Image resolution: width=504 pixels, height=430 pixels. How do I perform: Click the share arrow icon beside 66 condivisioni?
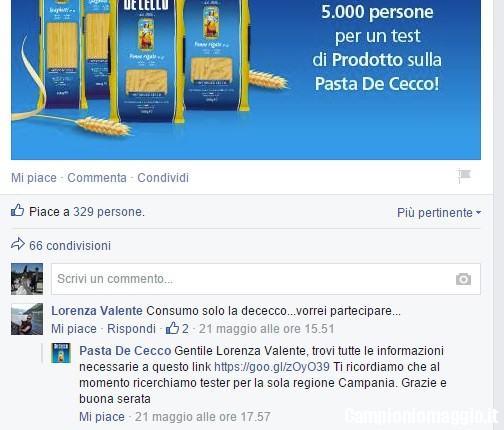[x=18, y=244]
